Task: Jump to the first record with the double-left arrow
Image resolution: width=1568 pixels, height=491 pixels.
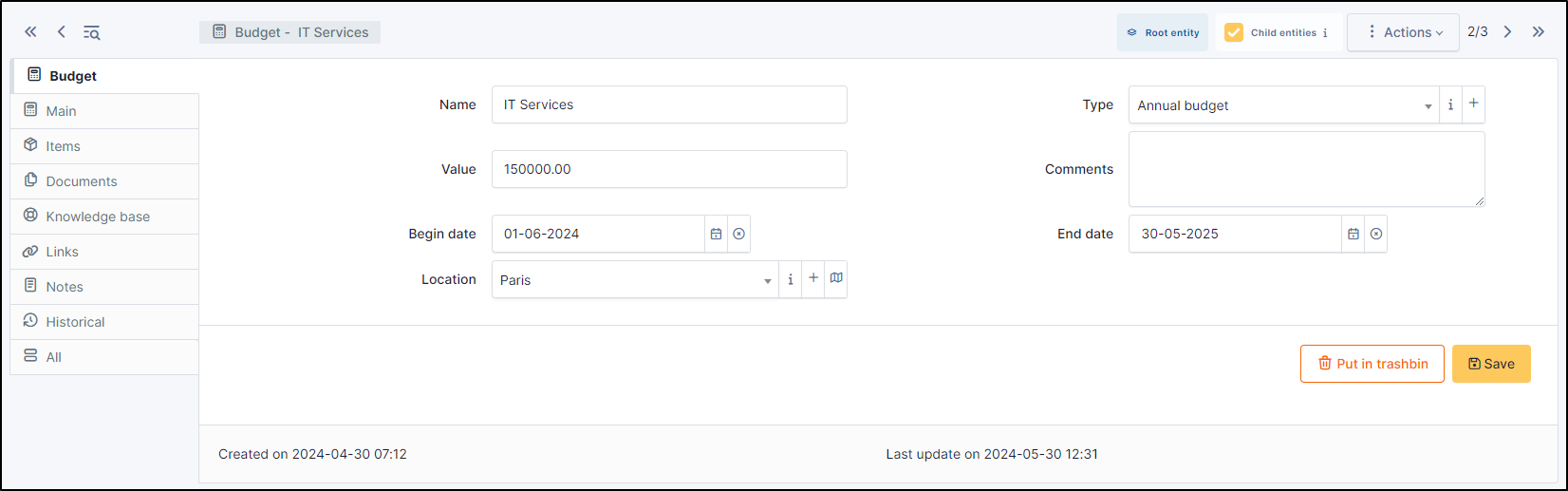Action: pos(30,32)
